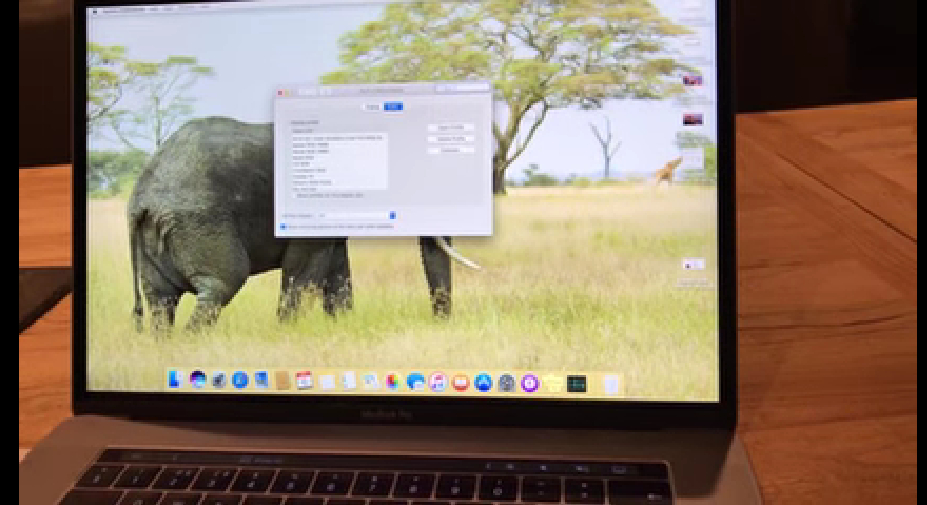Image resolution: width=927 pixels, height=505 pixels.
Task: Close the preferences window (red button)
Action: pyautogui.click(x=280, y=92)
